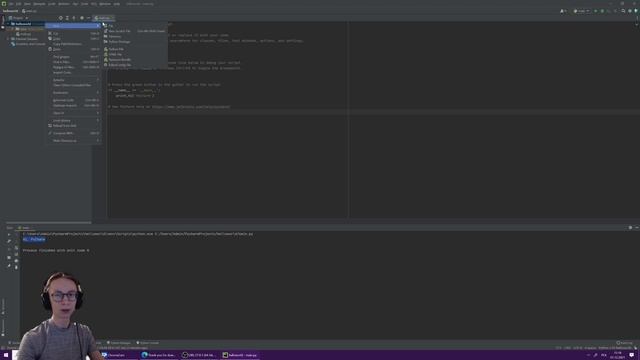Screen dimensions: 640x360
Task: Open the Edit menu in the menu bar
Action: point(18,4)
